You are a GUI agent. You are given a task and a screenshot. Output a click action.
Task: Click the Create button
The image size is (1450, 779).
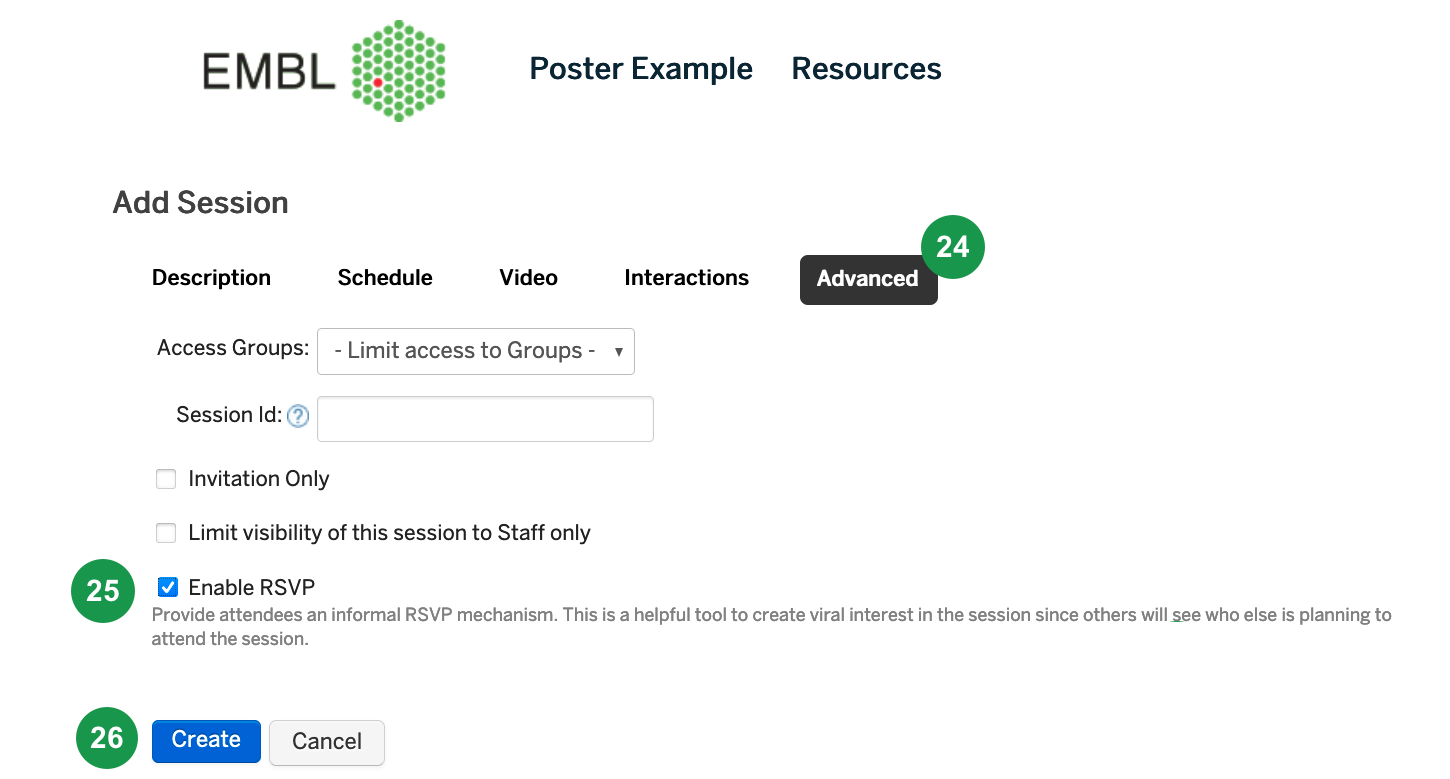[x=206, y=741]
